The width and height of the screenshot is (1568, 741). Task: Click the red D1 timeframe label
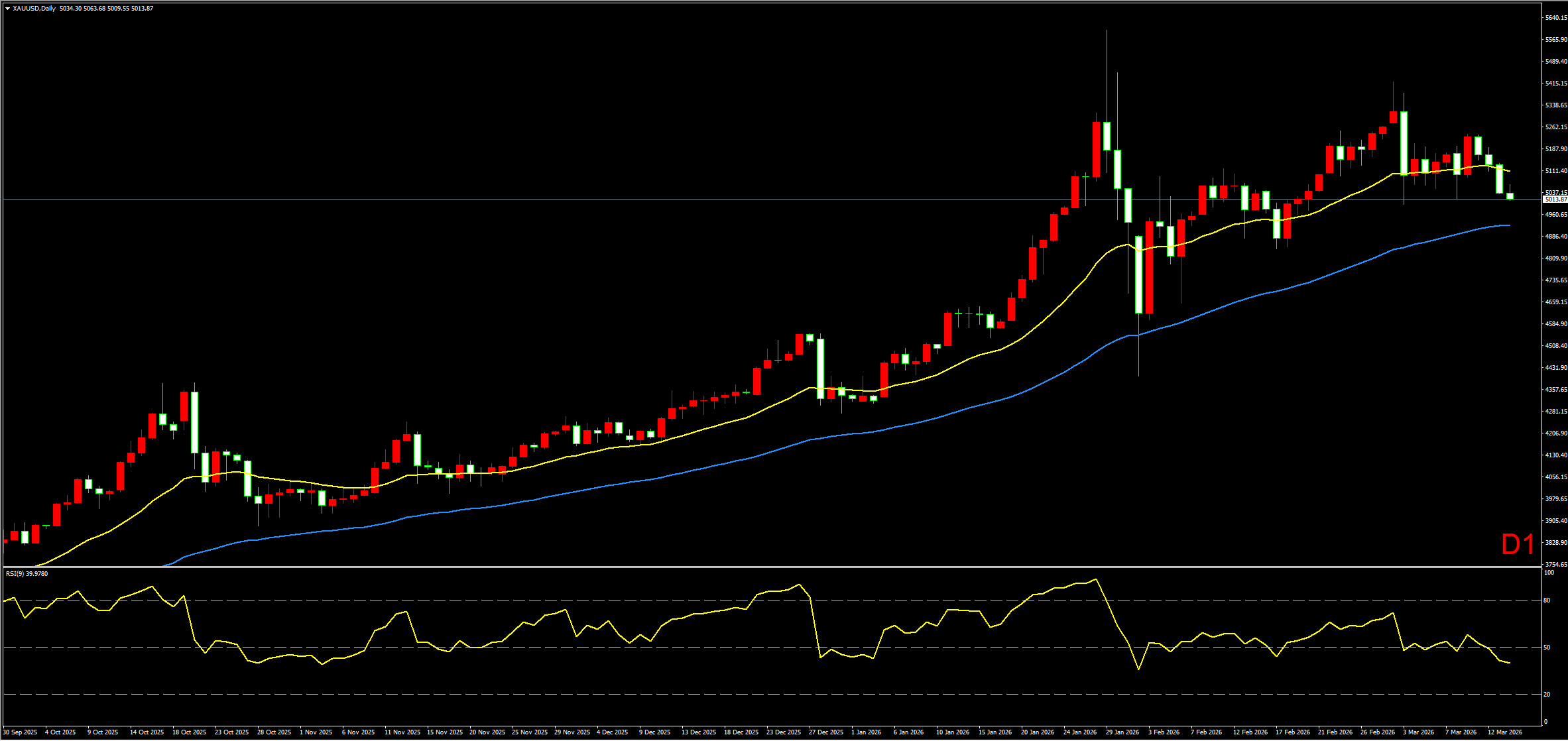click(1518, 545)
